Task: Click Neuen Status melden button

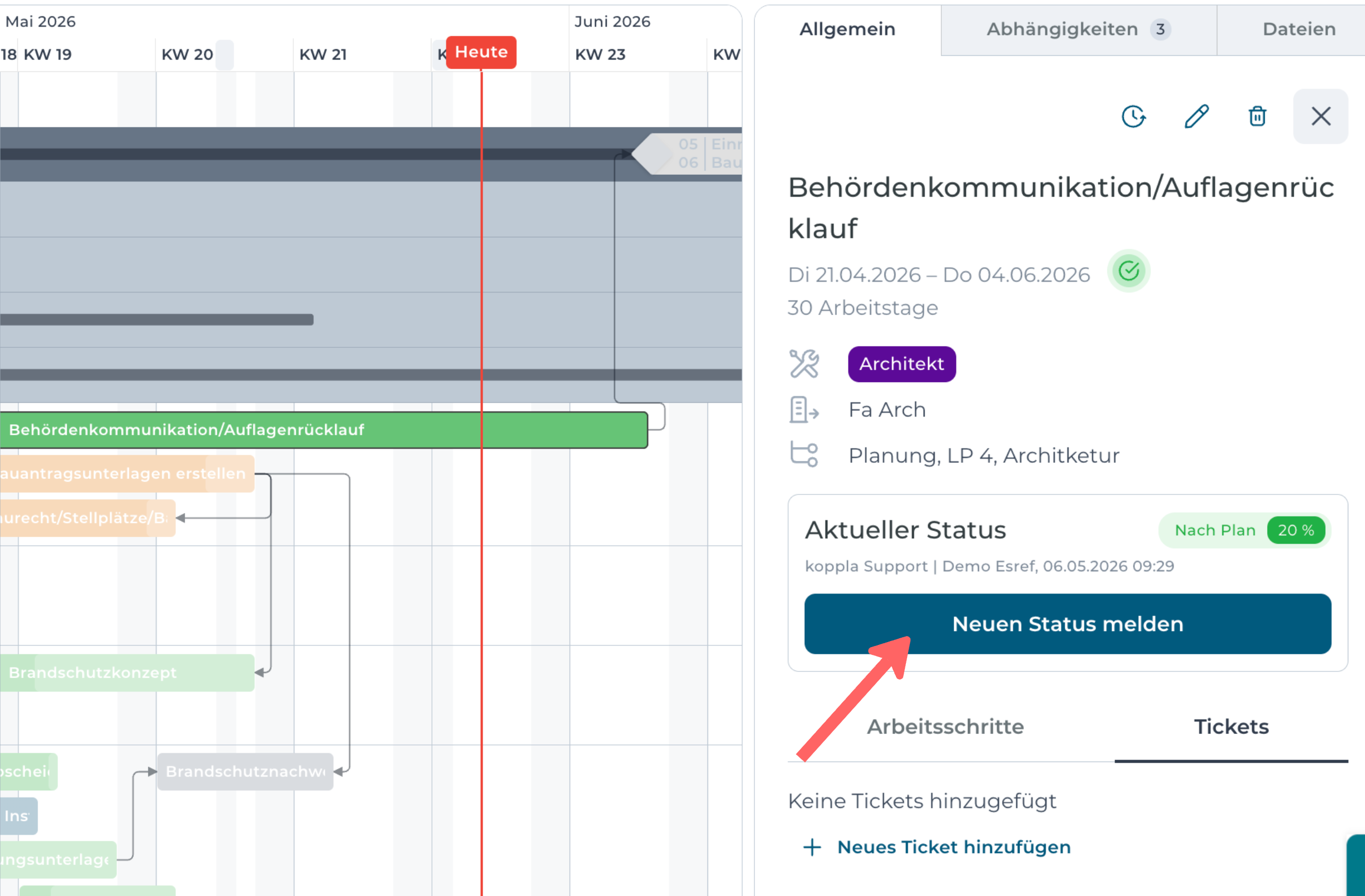Action: click(x=1067, y=623)
